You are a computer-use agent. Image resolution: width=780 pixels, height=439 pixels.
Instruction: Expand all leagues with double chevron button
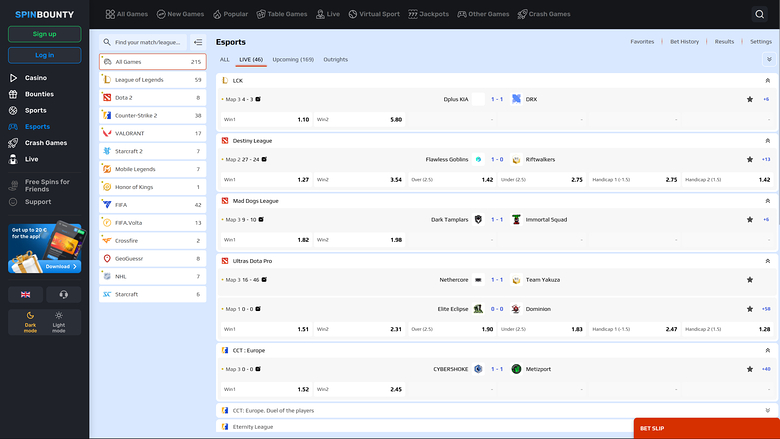(769, 60)
